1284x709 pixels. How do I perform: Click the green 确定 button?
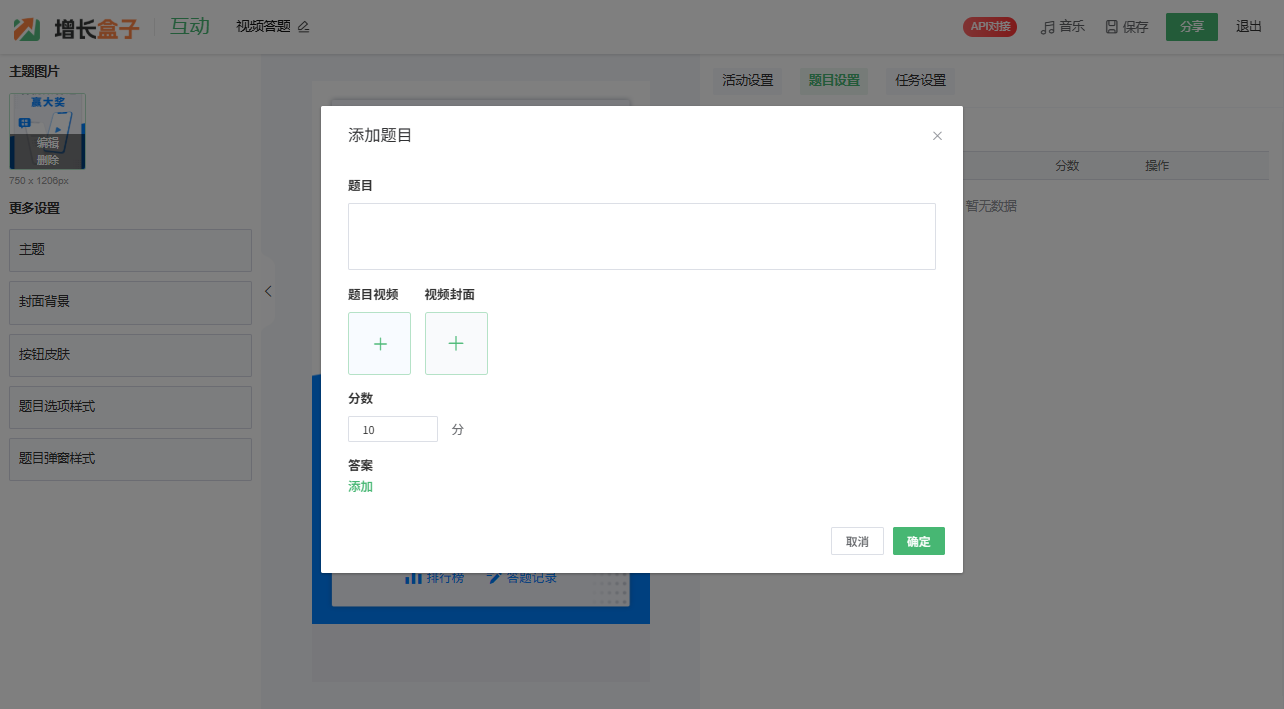click(918, 541)
